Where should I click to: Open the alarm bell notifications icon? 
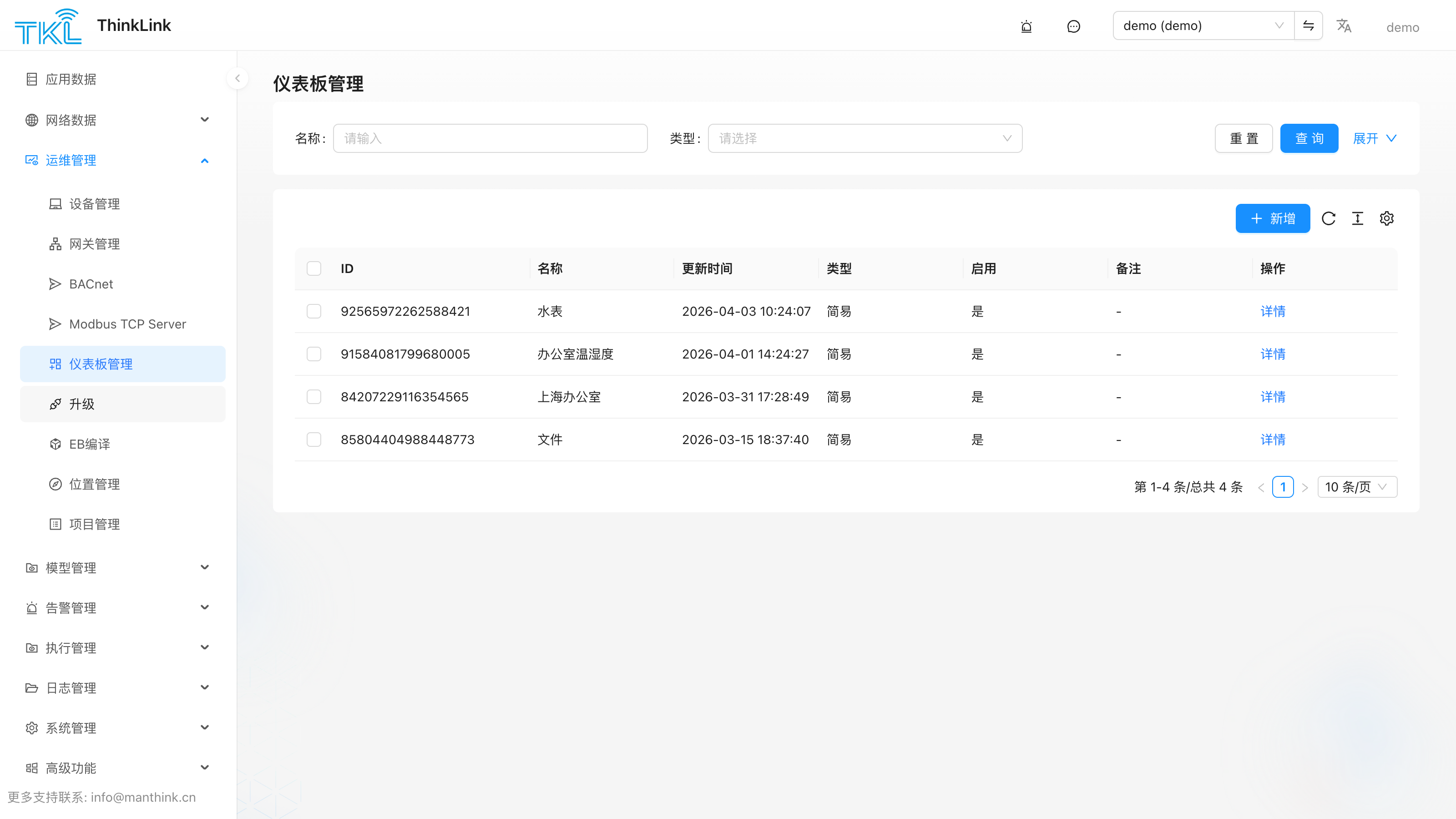pos(1026,26)
